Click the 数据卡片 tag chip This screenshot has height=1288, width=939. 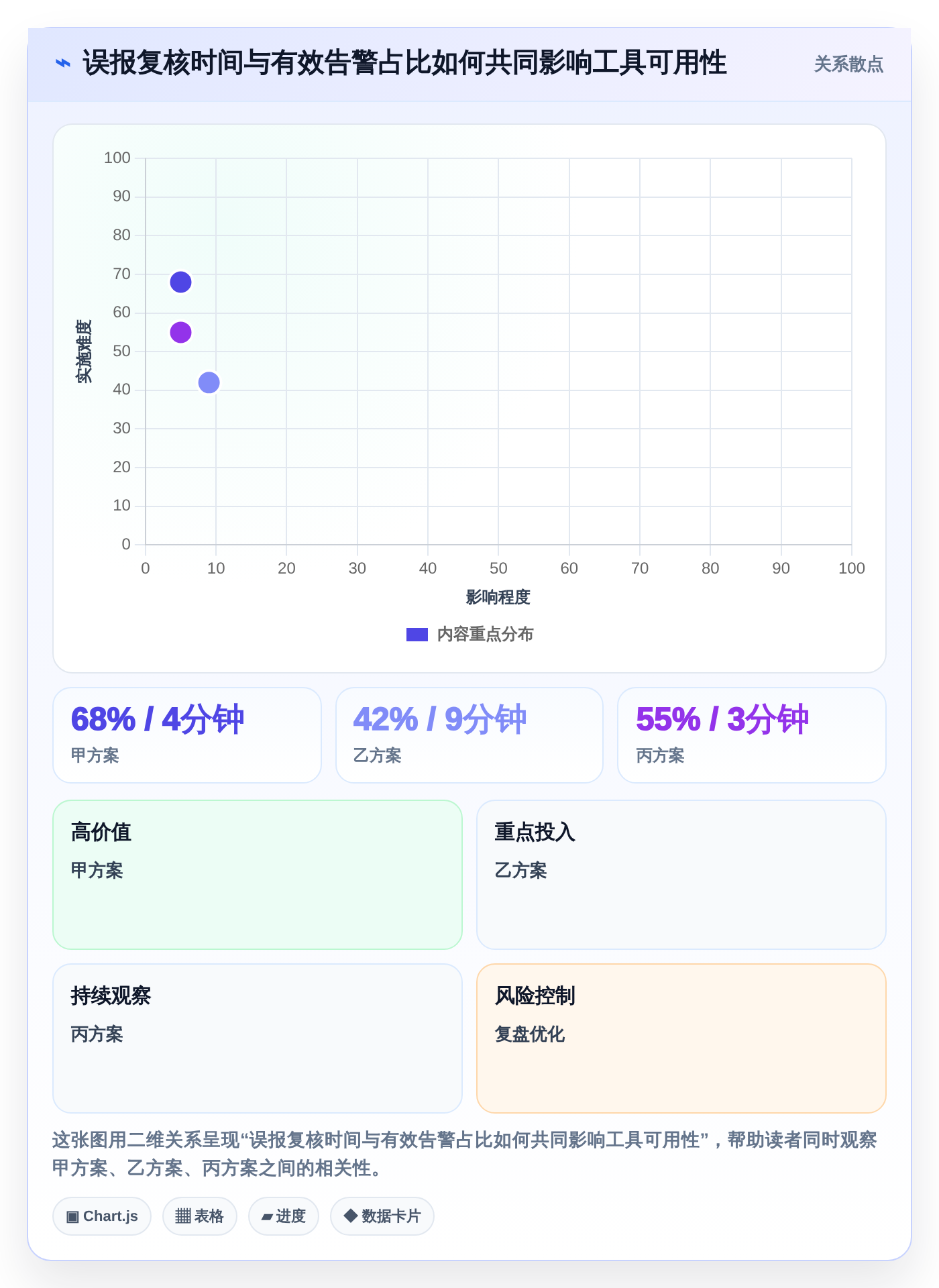pos(382,1216)
